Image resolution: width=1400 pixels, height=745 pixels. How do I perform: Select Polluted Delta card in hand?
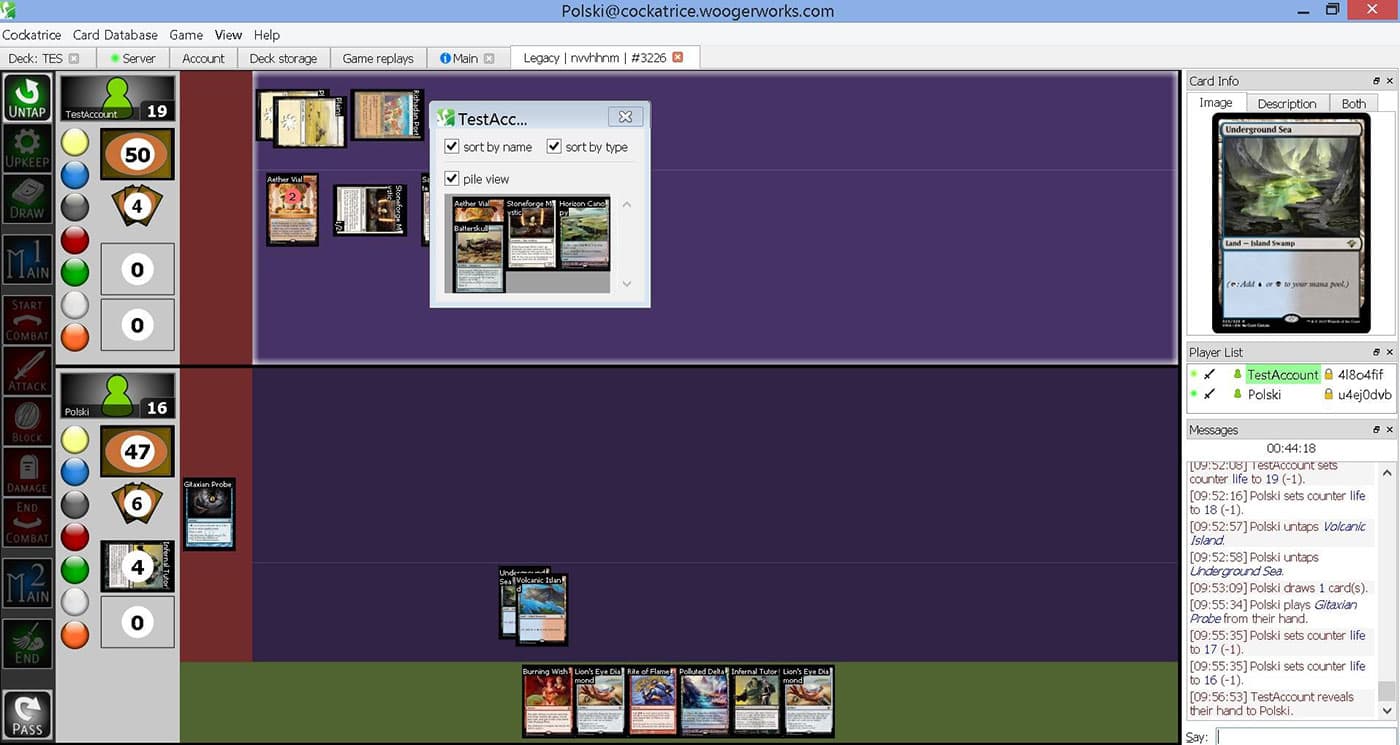pyautogui.click(x=703, y=701)
